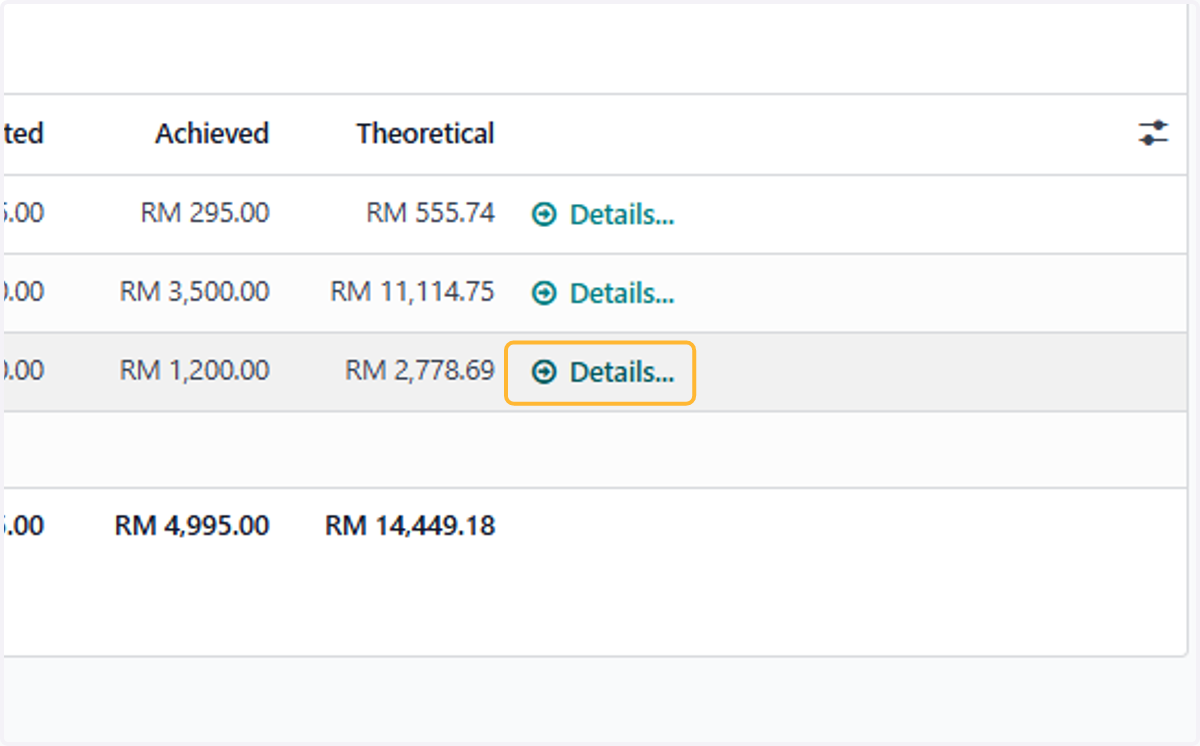The image size is (1200, 746).
Task: Open Details for RM 2,778.69 row
Action: pyautogui.click(x=601, y=372)
